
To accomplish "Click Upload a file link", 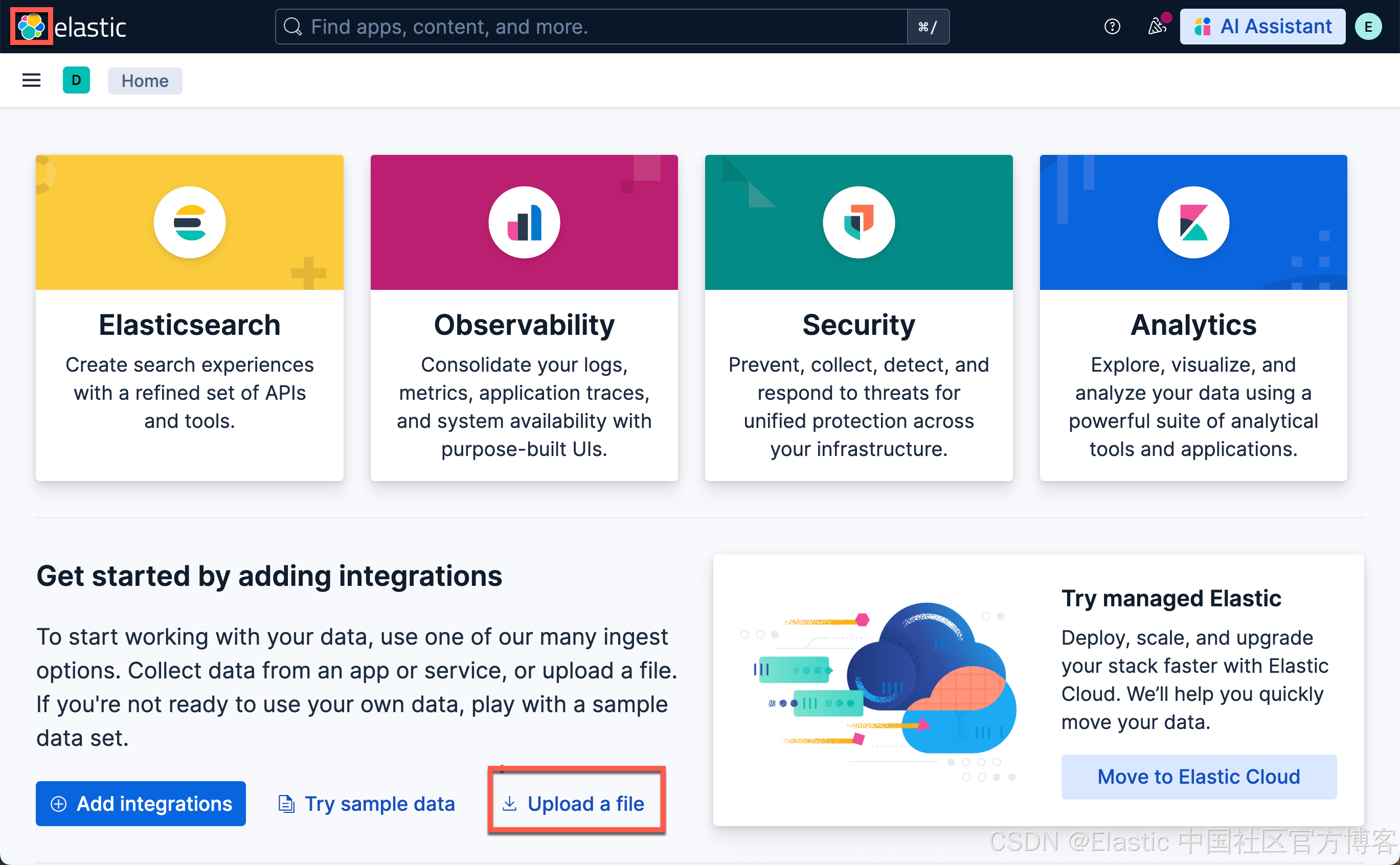I will tap(574, 803).
